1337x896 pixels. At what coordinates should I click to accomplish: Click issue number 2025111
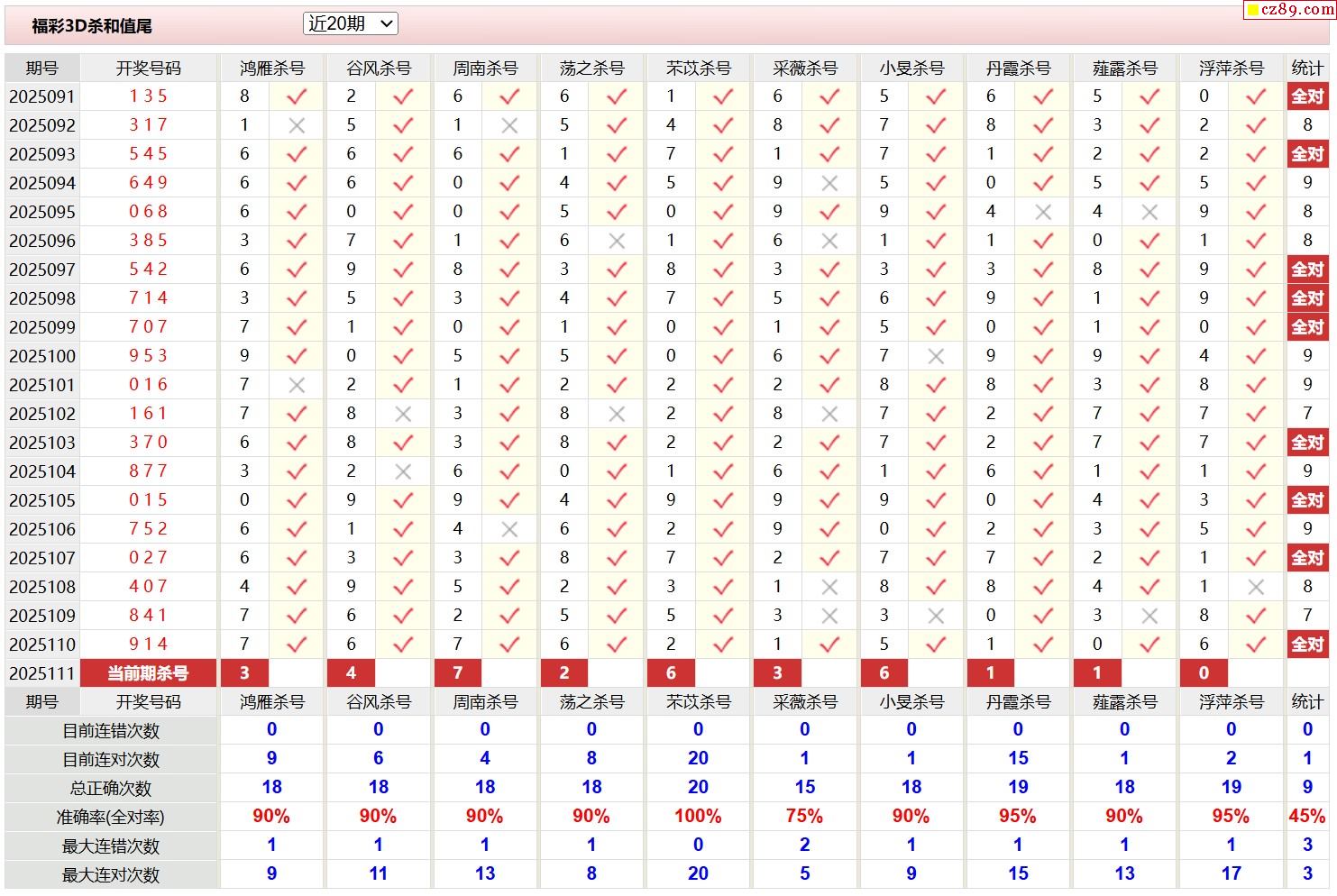[42, 673]
